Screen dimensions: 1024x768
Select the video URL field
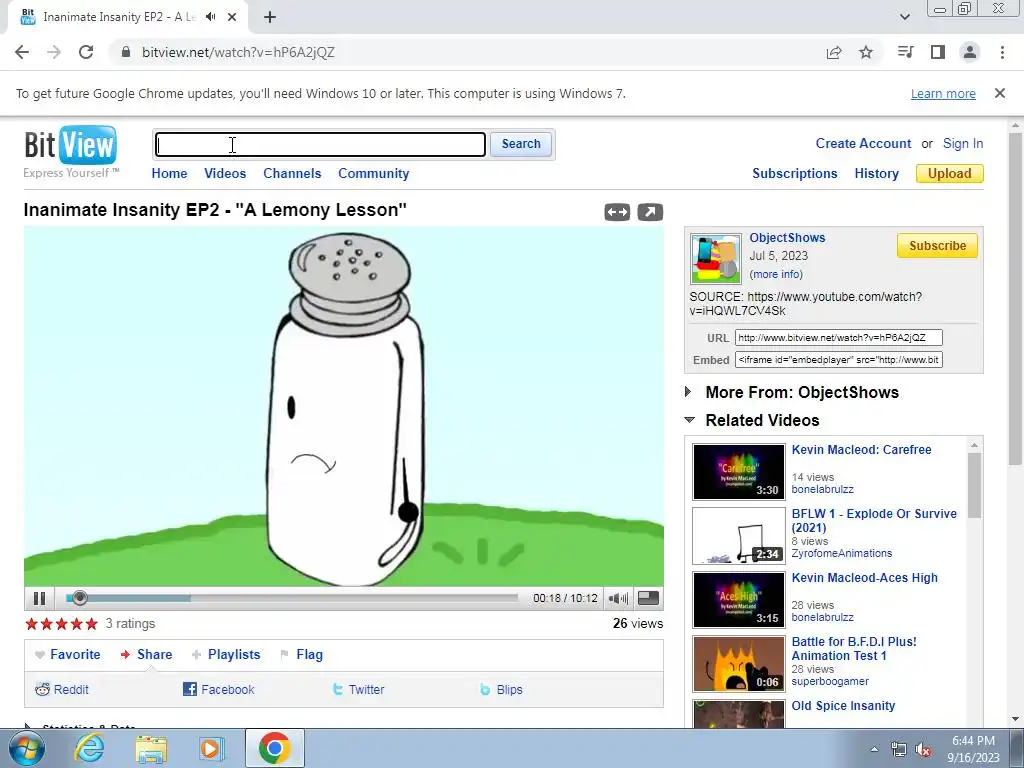839,338
